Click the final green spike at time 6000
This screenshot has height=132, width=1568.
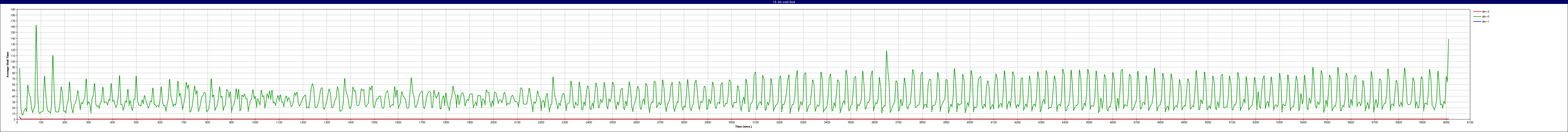[x=1448, y=40]
